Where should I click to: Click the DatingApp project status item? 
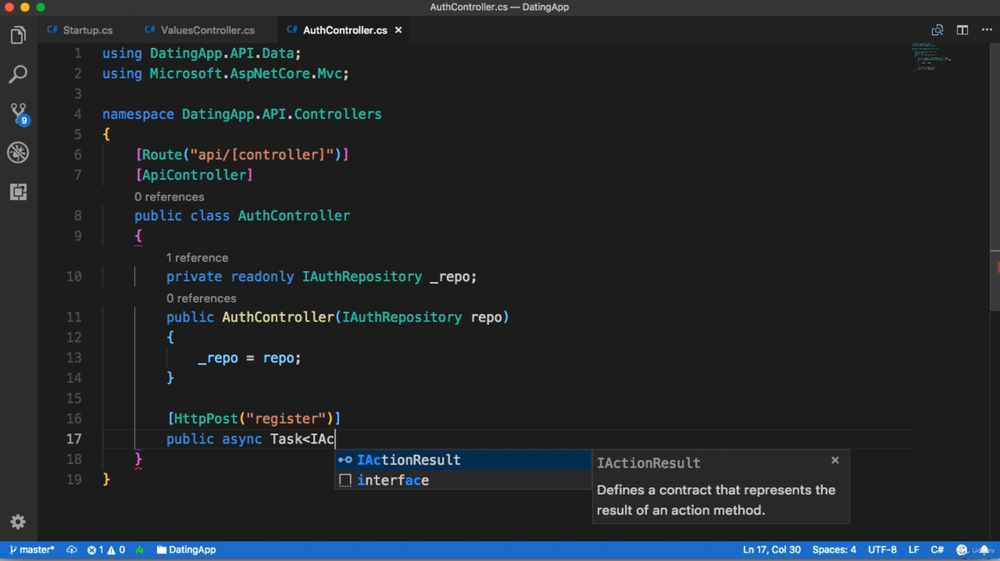186,550
